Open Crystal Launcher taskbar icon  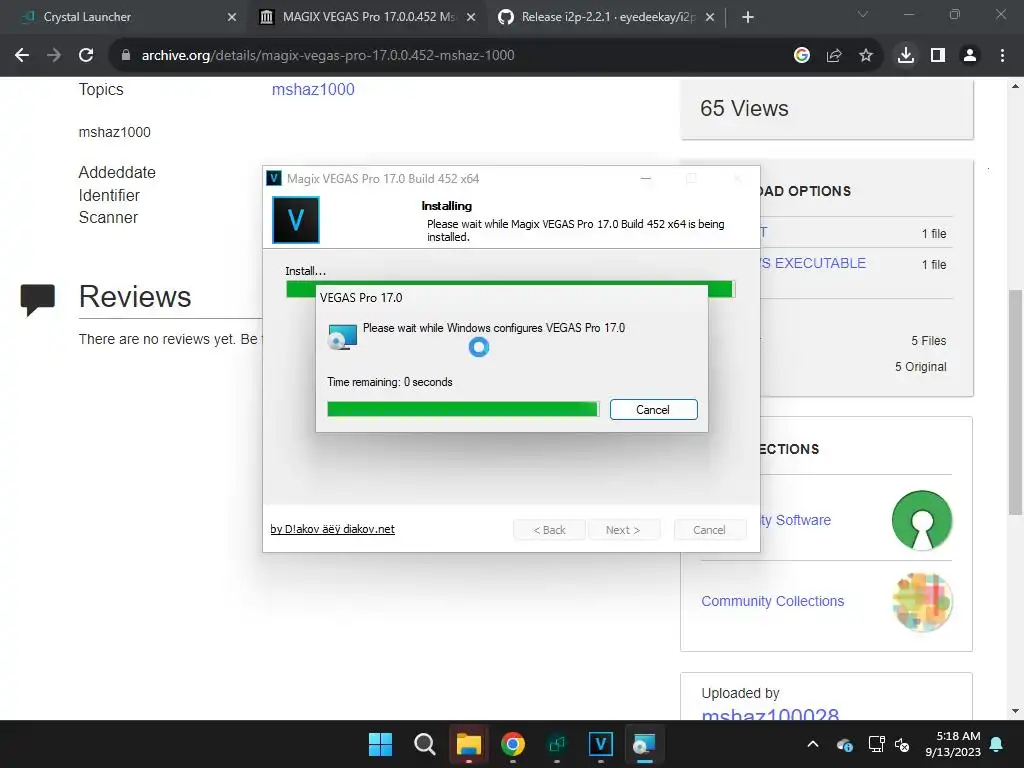pos(557,744)
